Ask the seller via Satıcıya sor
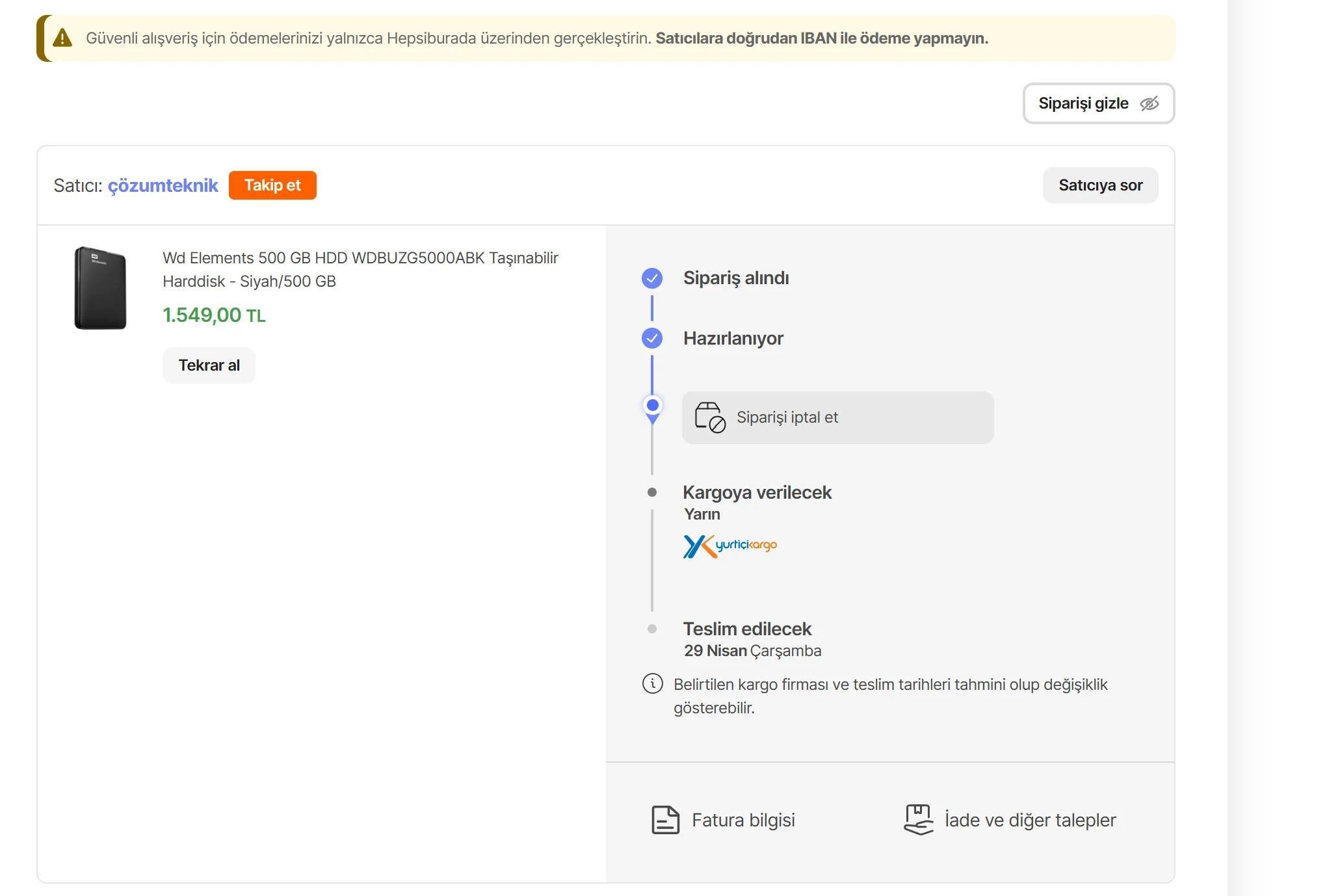Viewport: 1327px width, 896px height. (x=1100, y=185)
